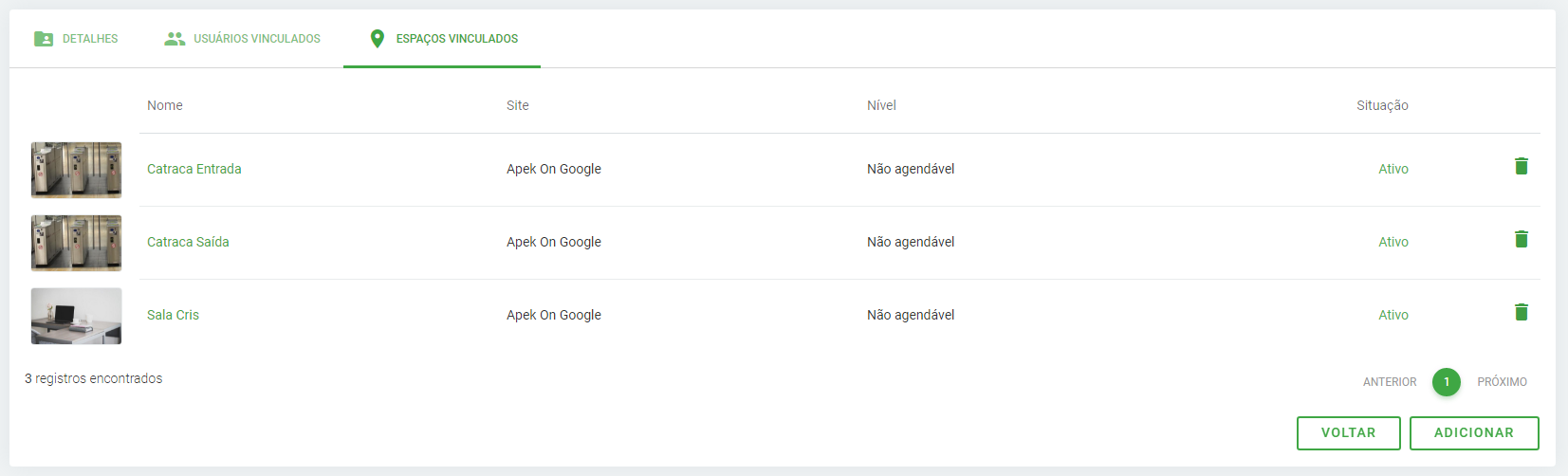Go to pagination page 1

point(1446,382)
